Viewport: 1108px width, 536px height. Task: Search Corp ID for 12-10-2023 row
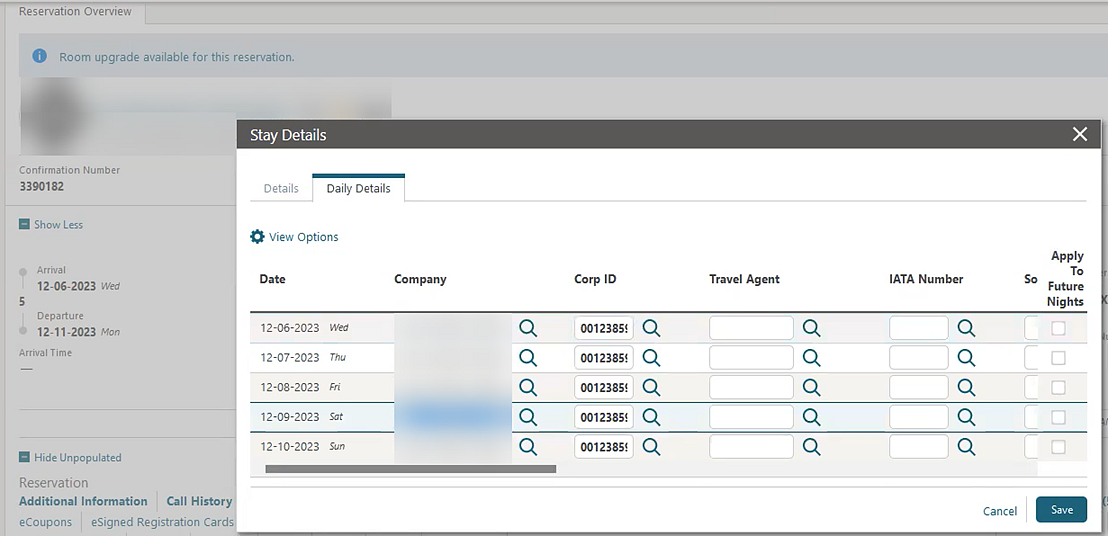point(651,446)
